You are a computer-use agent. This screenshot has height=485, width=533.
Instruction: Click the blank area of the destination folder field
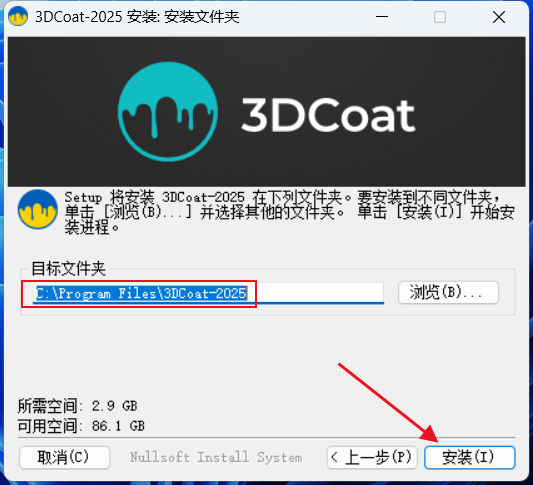pos(316,293)
